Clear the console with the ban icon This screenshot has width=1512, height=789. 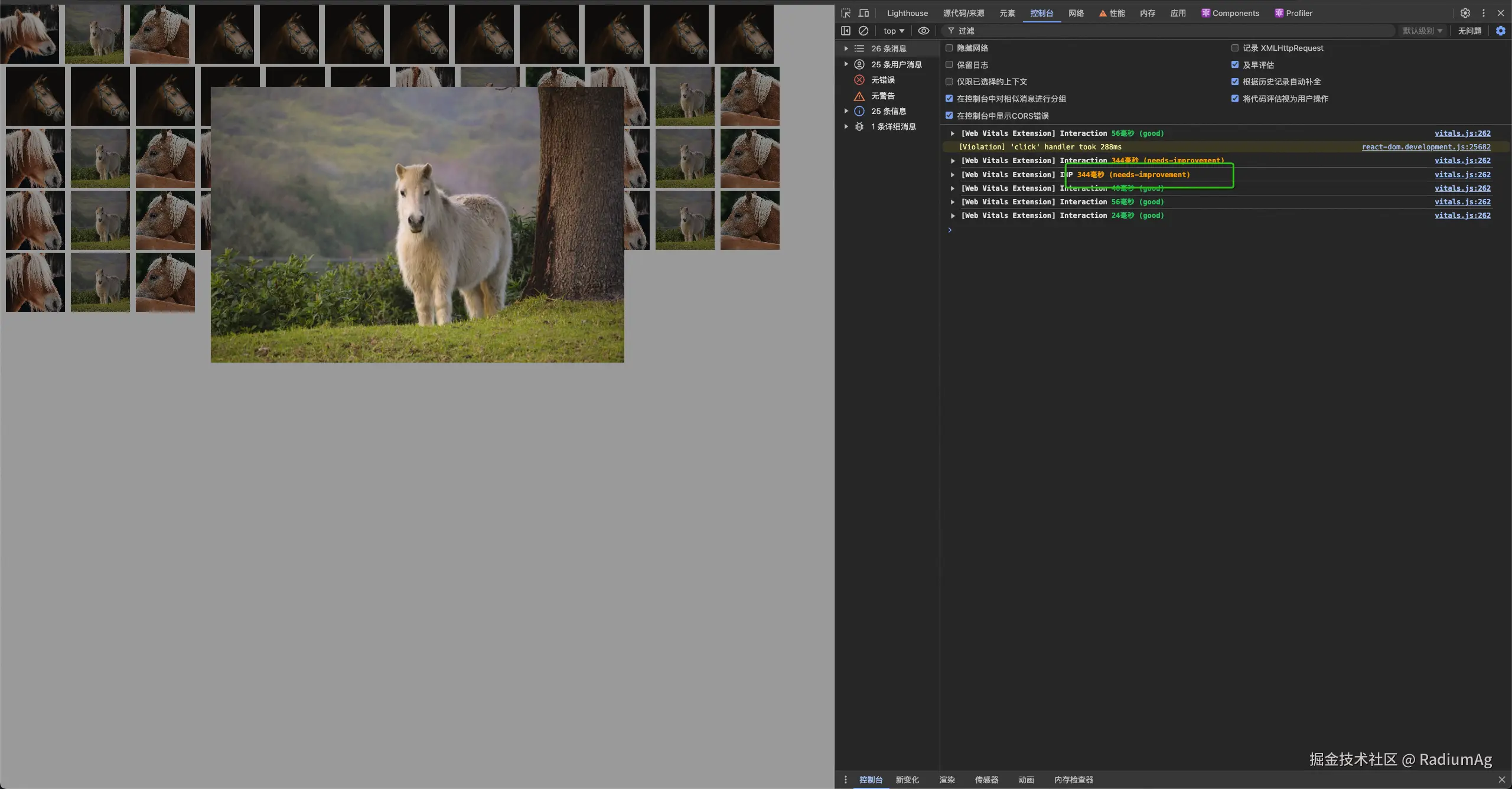coord(863,31)
